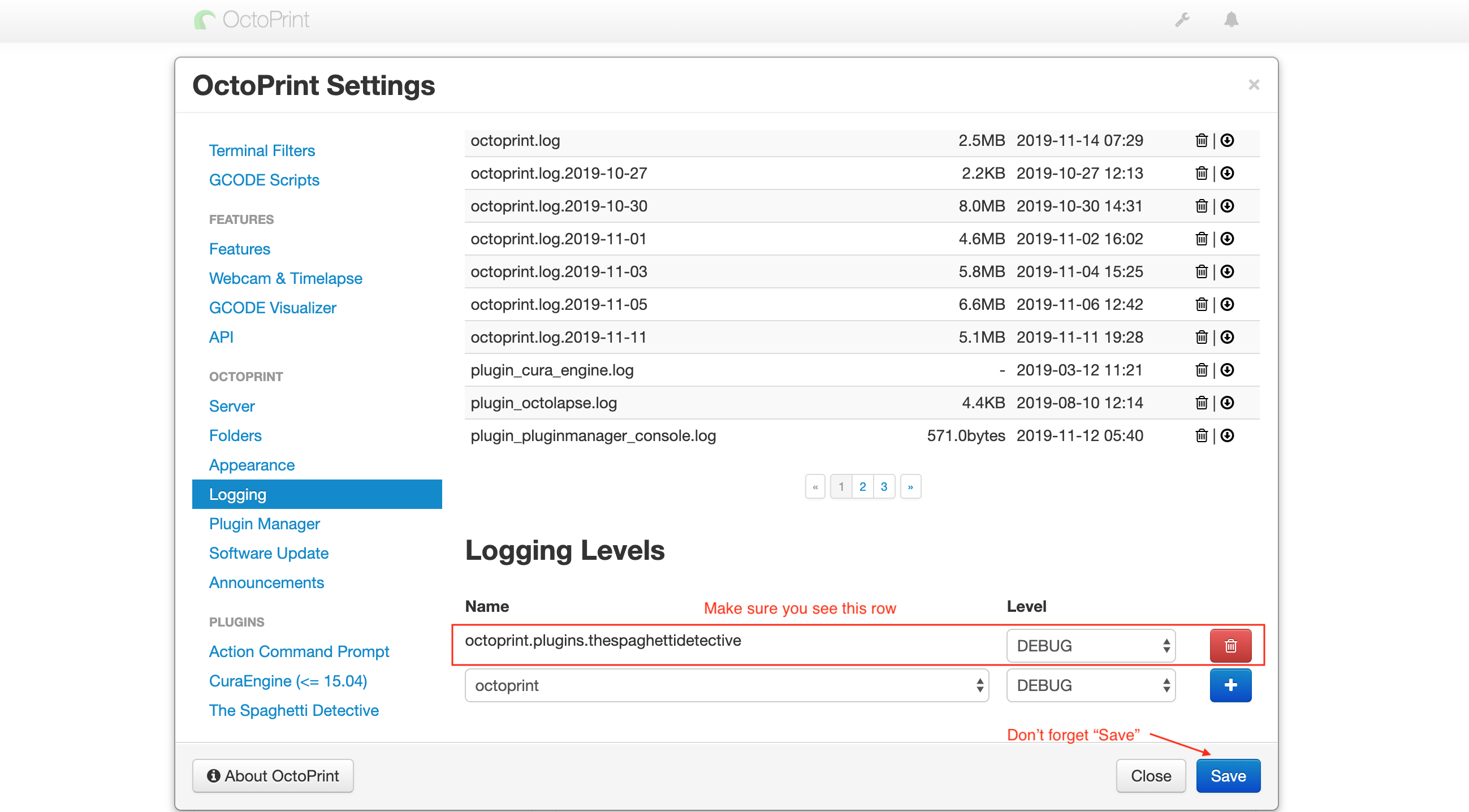Open settings via wrench icon in navbar
Viewport: 1469px width, 812px height.
[x=1182, y=20]
